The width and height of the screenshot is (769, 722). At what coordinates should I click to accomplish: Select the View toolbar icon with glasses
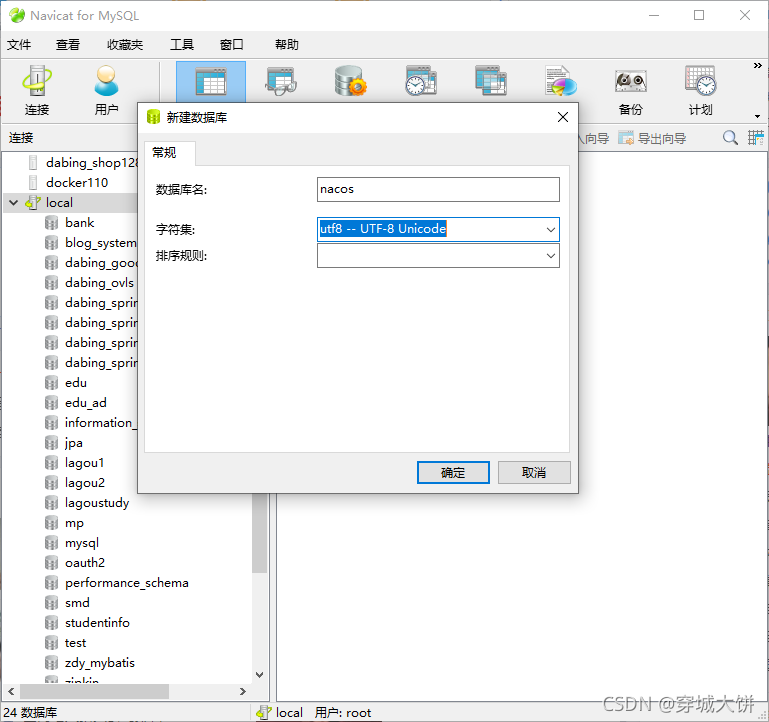click(x=281, y=81)
